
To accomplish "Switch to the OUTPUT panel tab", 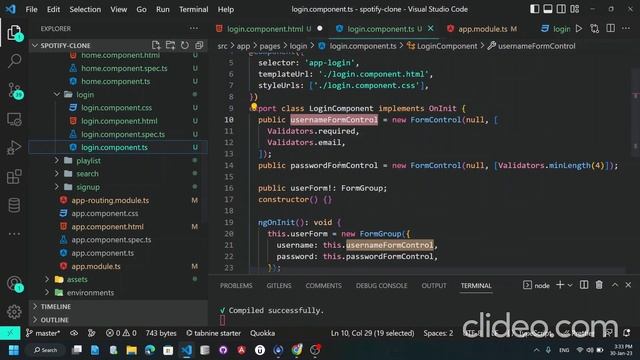I will pos(434,285).
